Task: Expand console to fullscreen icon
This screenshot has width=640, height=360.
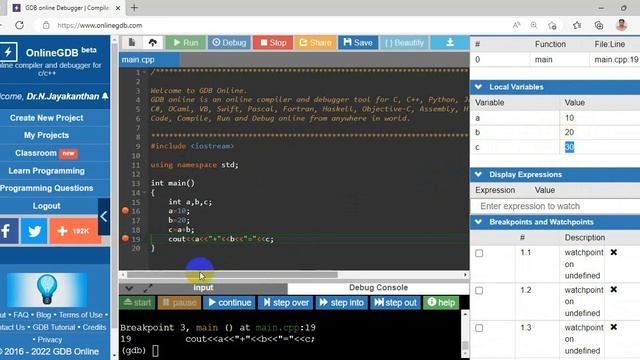Action: click(x=148, y=289)
